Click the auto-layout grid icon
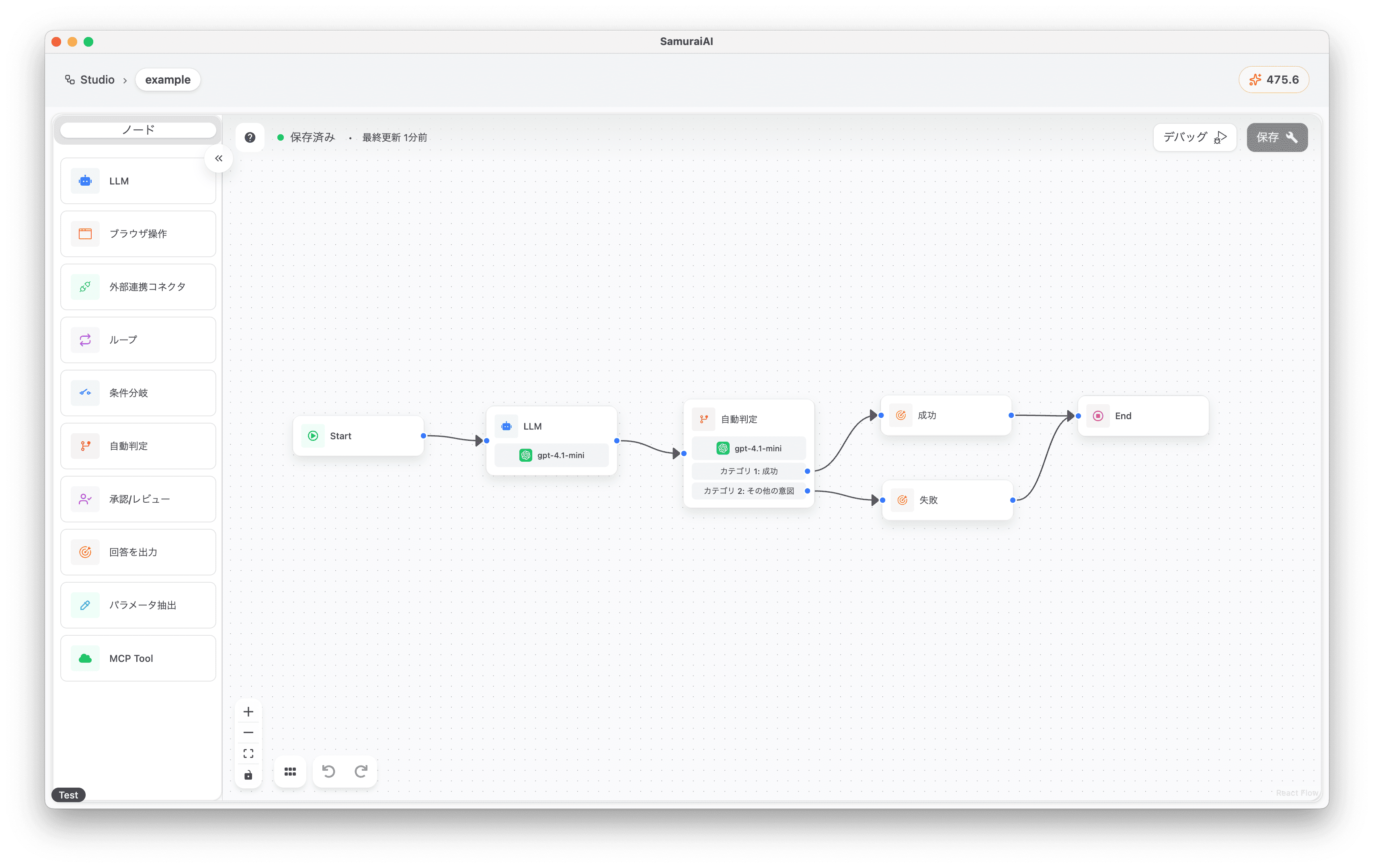The height and width of the screenshot is (868, 1374). (x=290, y=772)
